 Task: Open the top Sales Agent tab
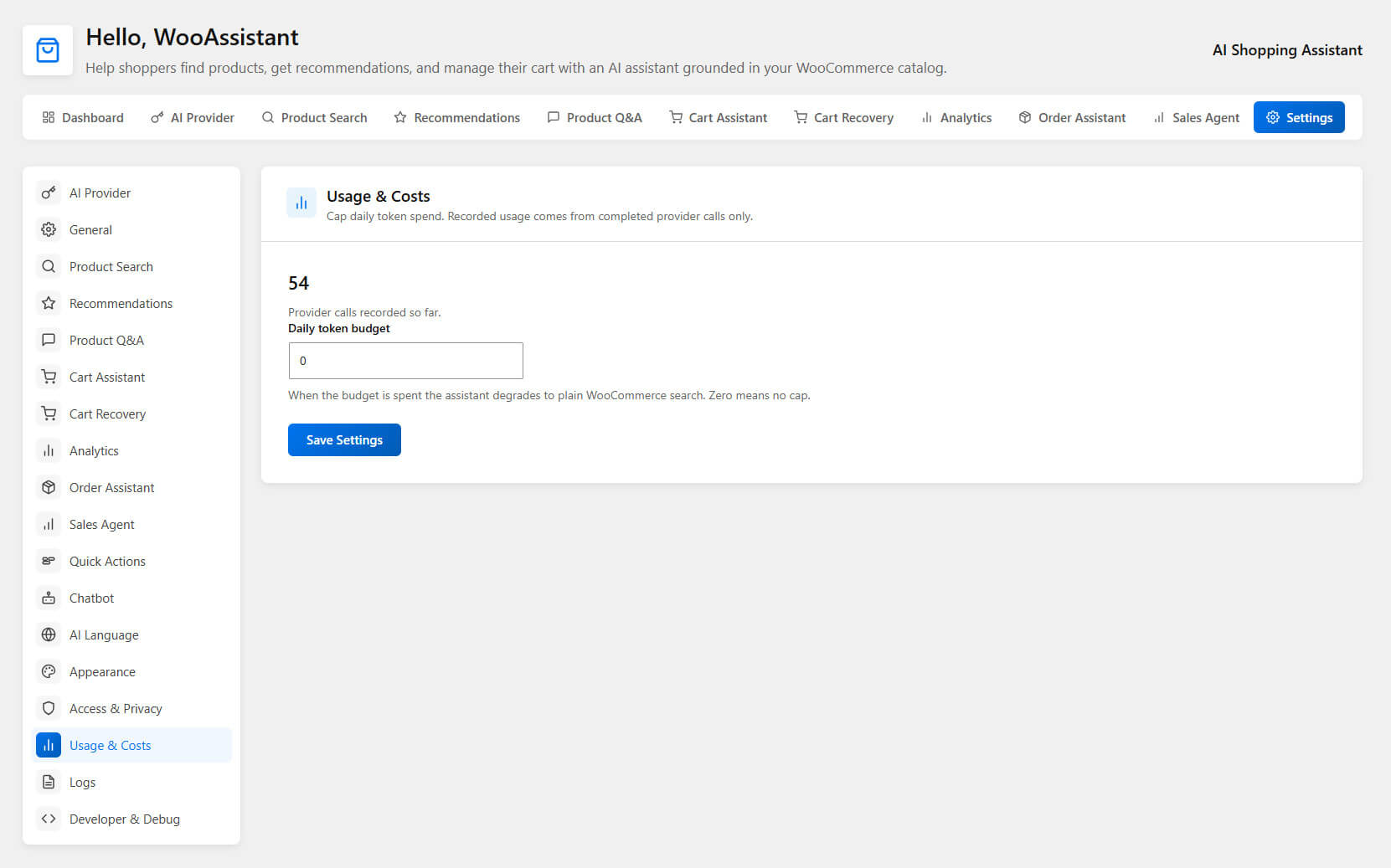pos(1196,117)
